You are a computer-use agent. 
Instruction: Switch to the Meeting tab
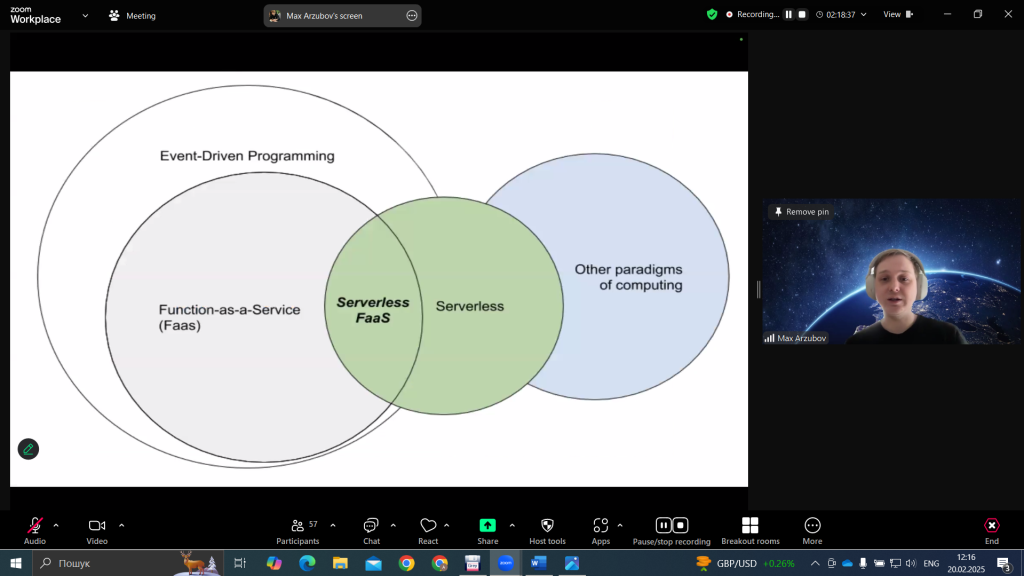[x=132, y=16]
